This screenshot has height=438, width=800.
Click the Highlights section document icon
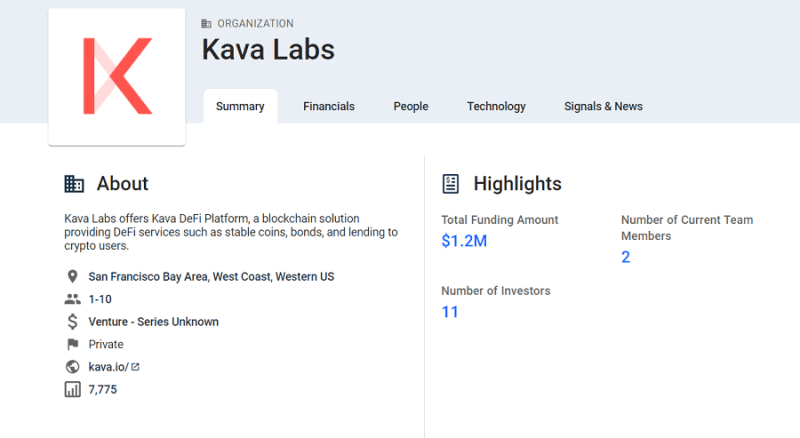click(451, 184)
